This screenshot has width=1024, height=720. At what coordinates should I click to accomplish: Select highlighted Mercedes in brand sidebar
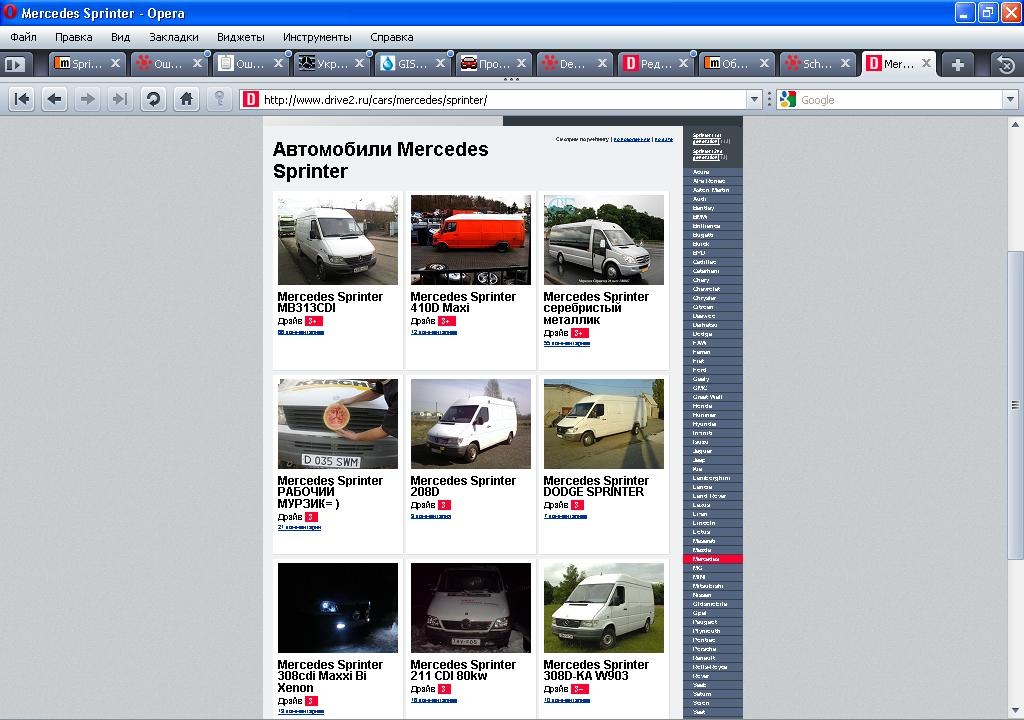712,559
